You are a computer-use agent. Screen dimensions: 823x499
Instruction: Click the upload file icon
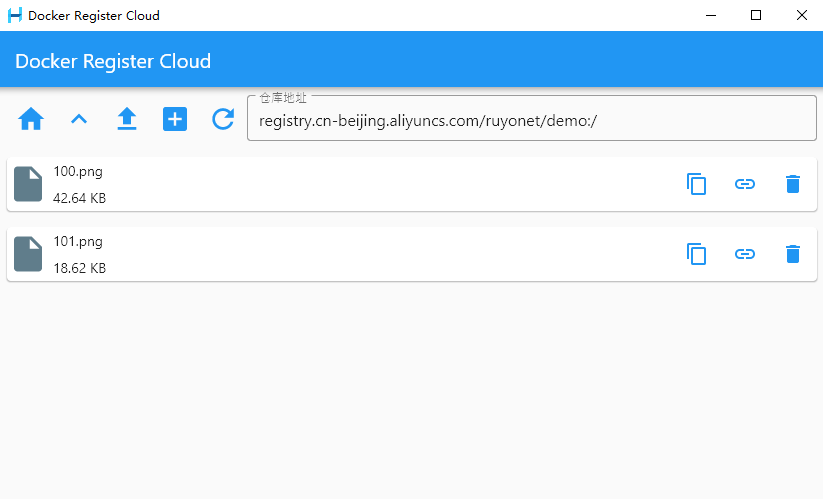(x=127, y=120)
